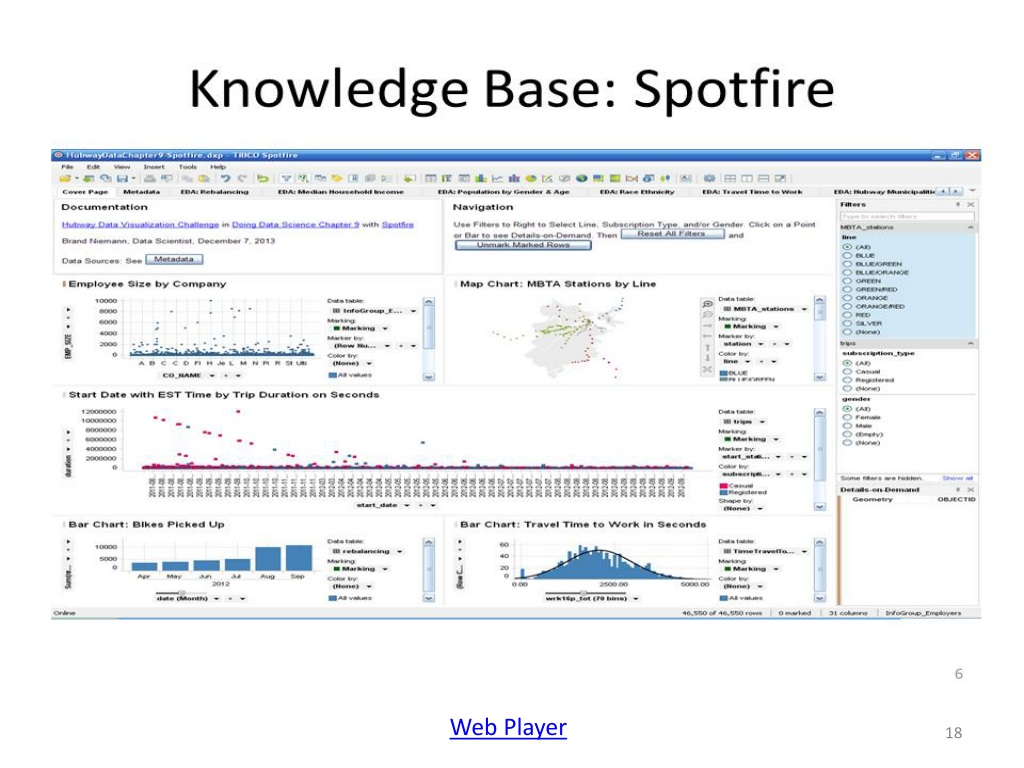Switch to EDA: Rebalancing tab
The height and width of the screenshot is (768, 1024).
click(x=214, y=192)
